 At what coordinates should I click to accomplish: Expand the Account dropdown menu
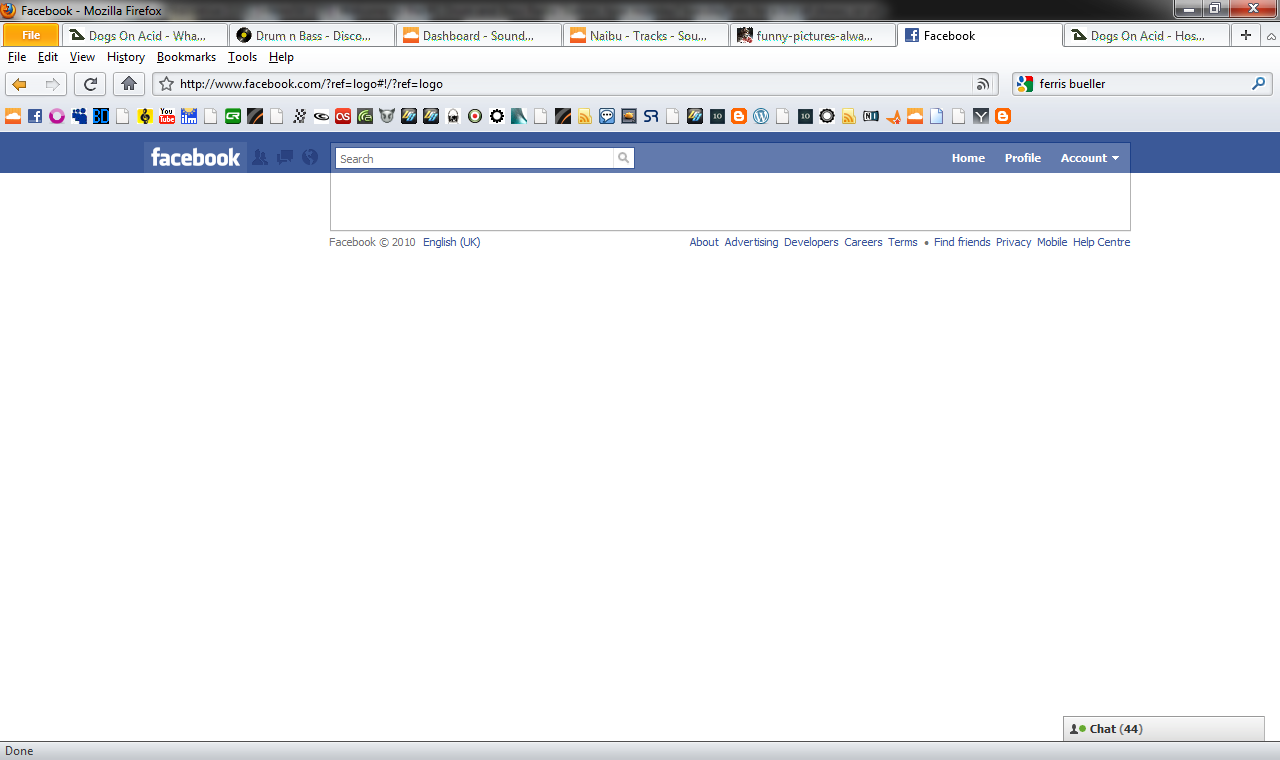1090,158
